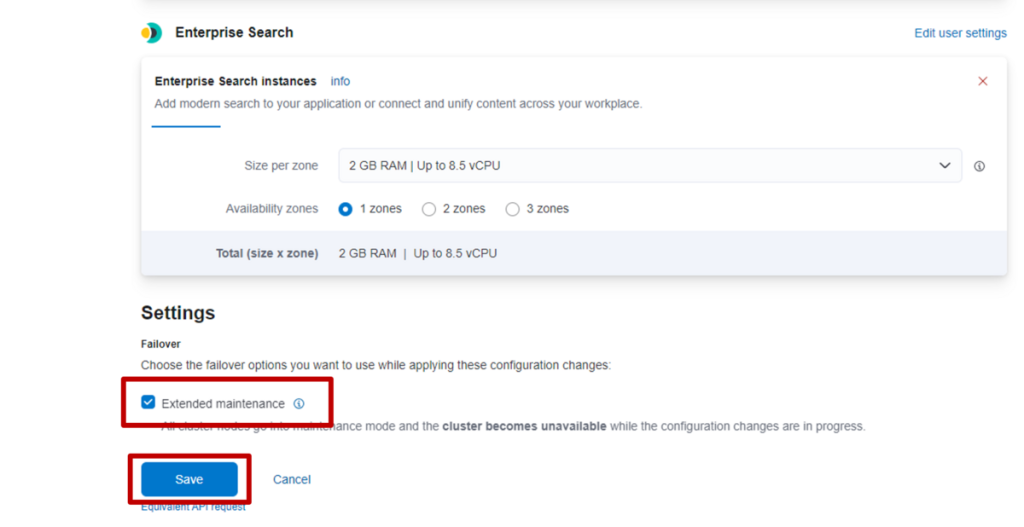Uncheck the Extended maintenance checkbox
This screenshot has width=1024, height=527.
148,403
